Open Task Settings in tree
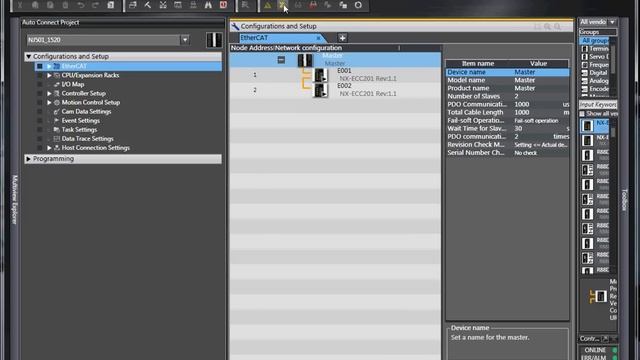This screenshot has height=360, width=640. pyautogui.click(x=79, y=130)
